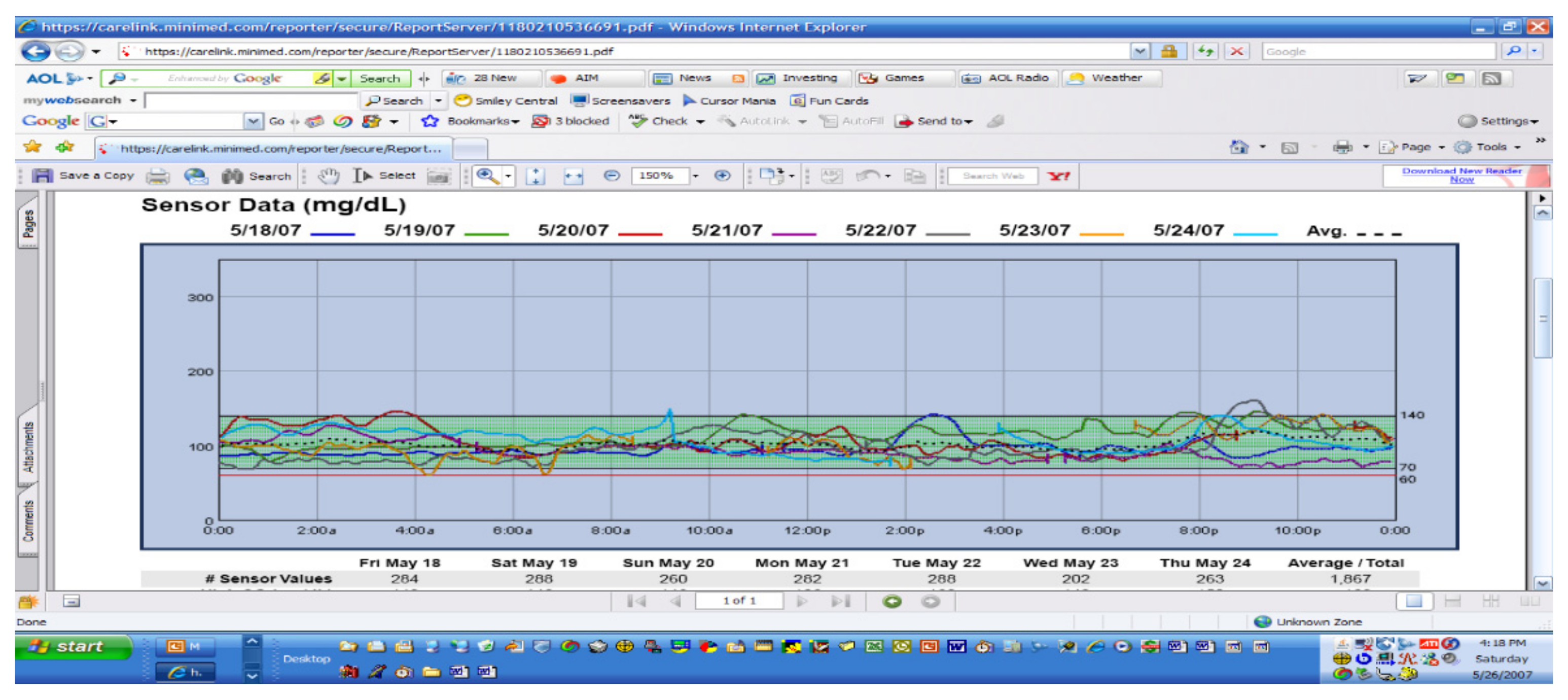Viewport: 1568px width, 700px height.
Task: Click the PDF print icon
Action: 158,176
